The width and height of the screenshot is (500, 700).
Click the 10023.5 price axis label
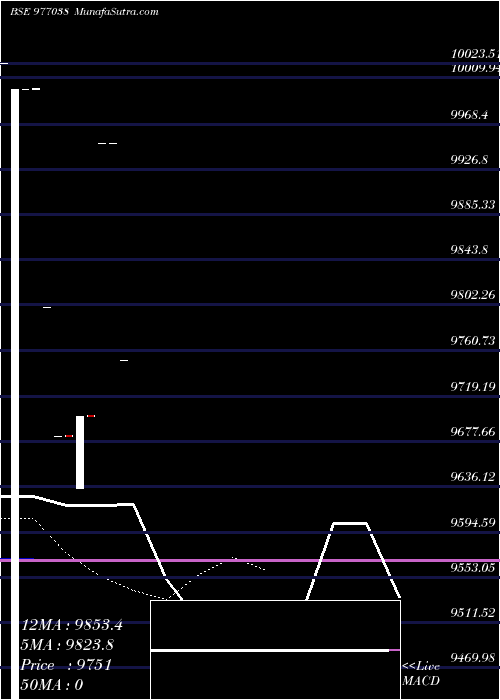(475, 54)
